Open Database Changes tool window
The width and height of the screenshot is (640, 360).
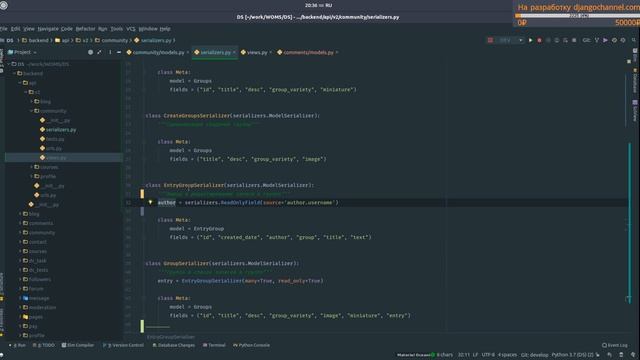173,345
